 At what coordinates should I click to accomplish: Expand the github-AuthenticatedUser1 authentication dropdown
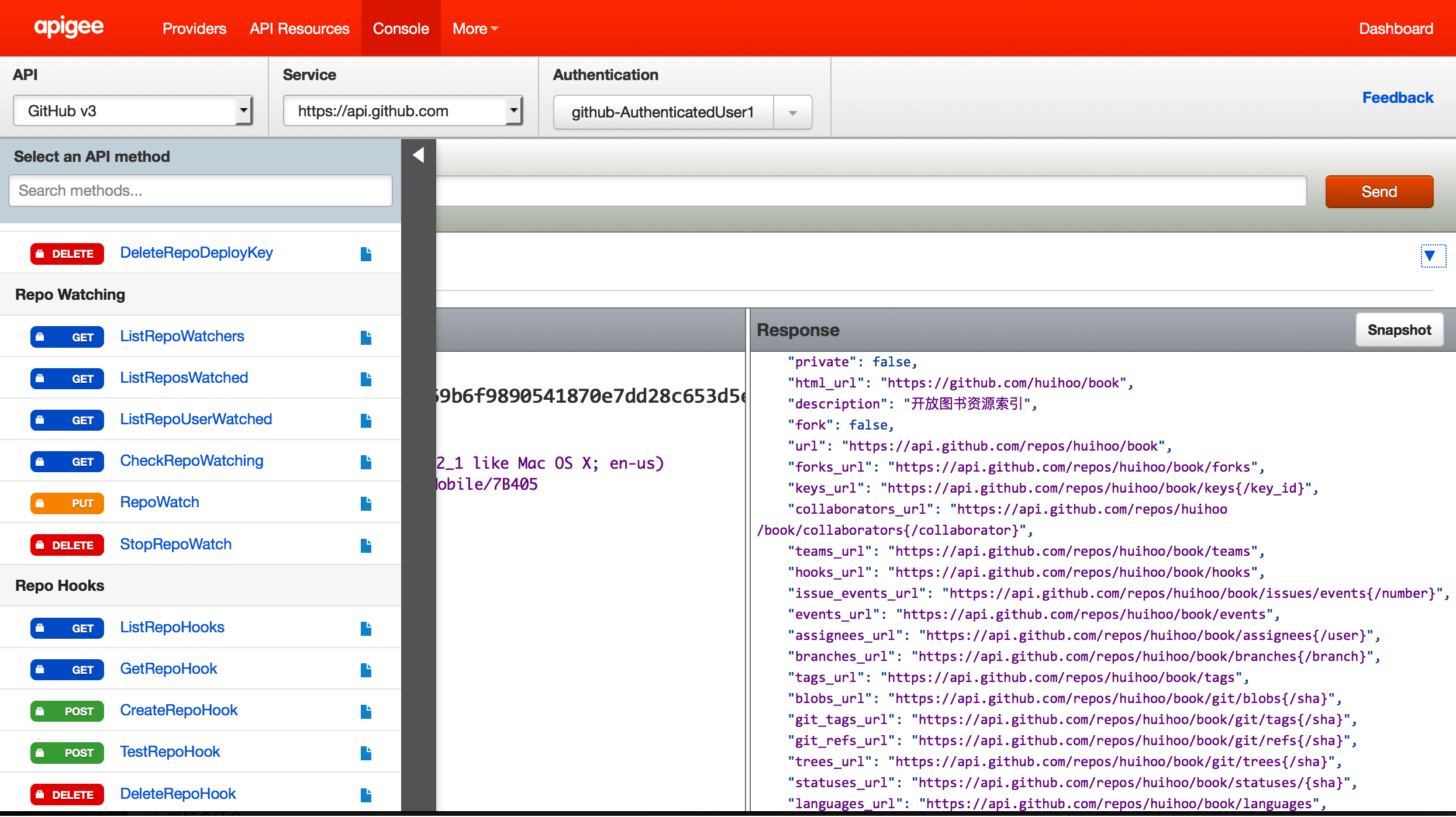(792, 112)
